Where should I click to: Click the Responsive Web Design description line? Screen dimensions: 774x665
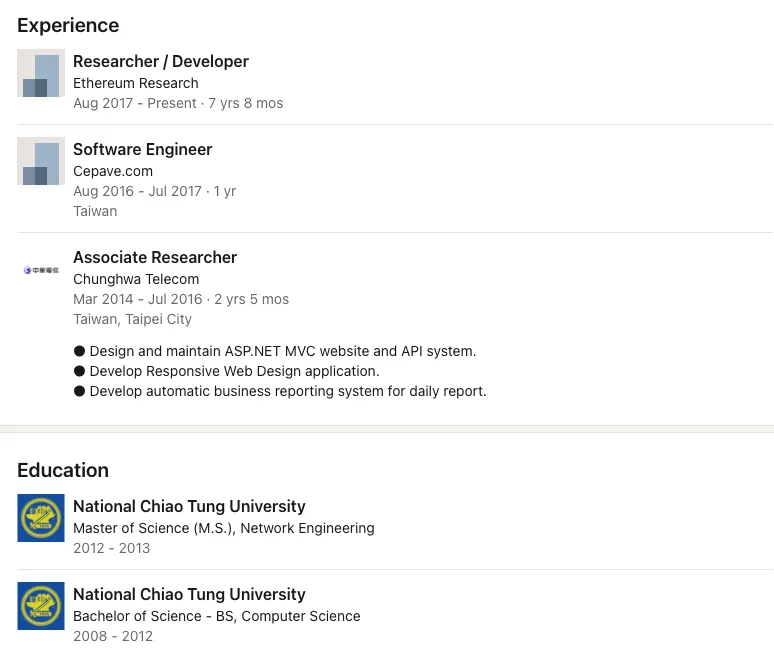click(x=234, y=371)
